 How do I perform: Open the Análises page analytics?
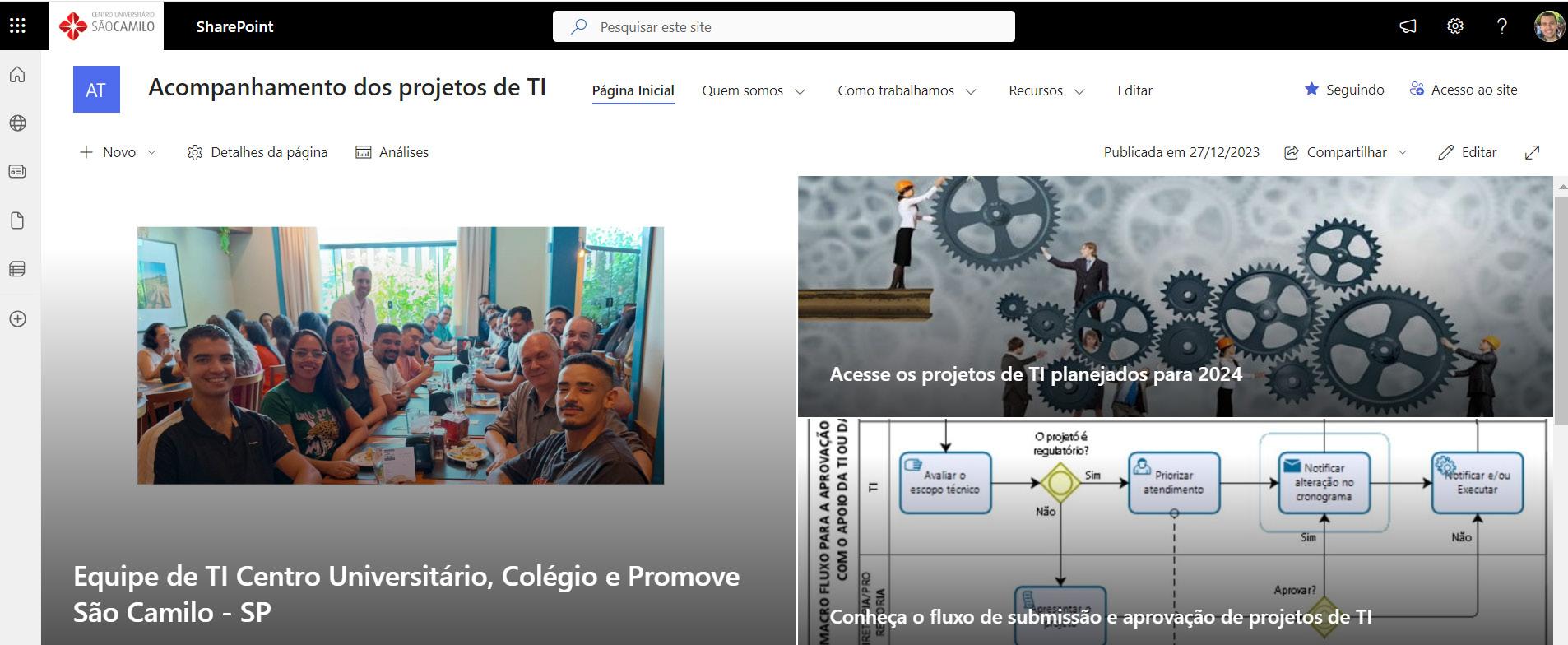pyautogui.click(x=392, y=152)
